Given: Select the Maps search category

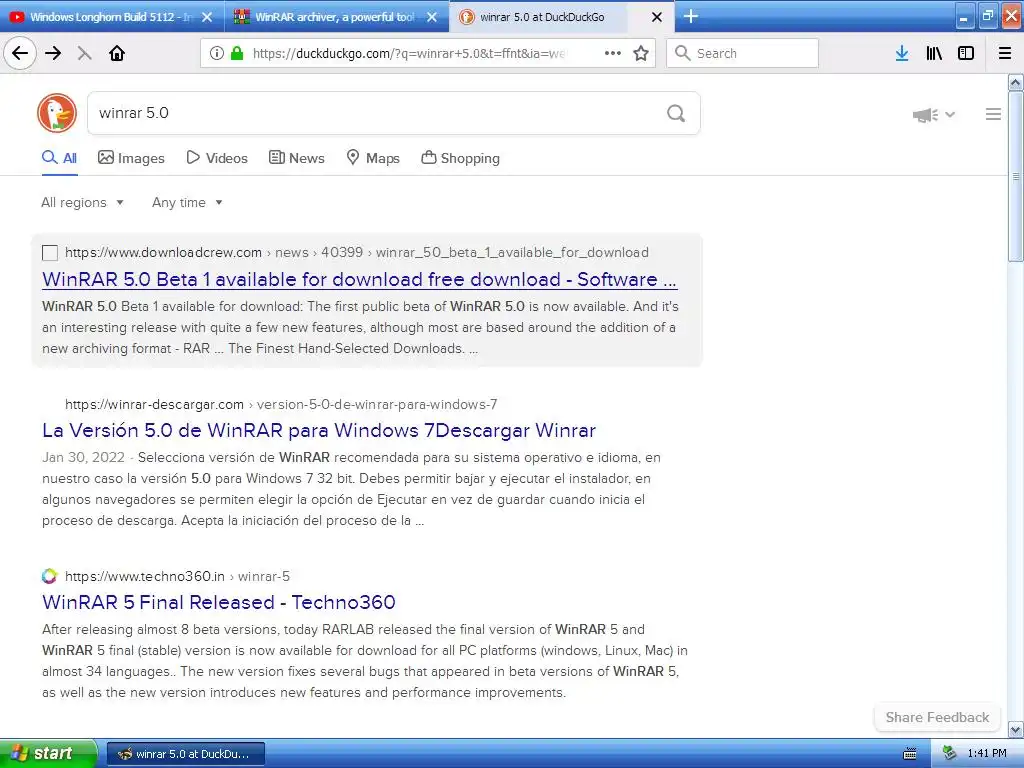Looking at the screenshot, I should pos(373,158).
